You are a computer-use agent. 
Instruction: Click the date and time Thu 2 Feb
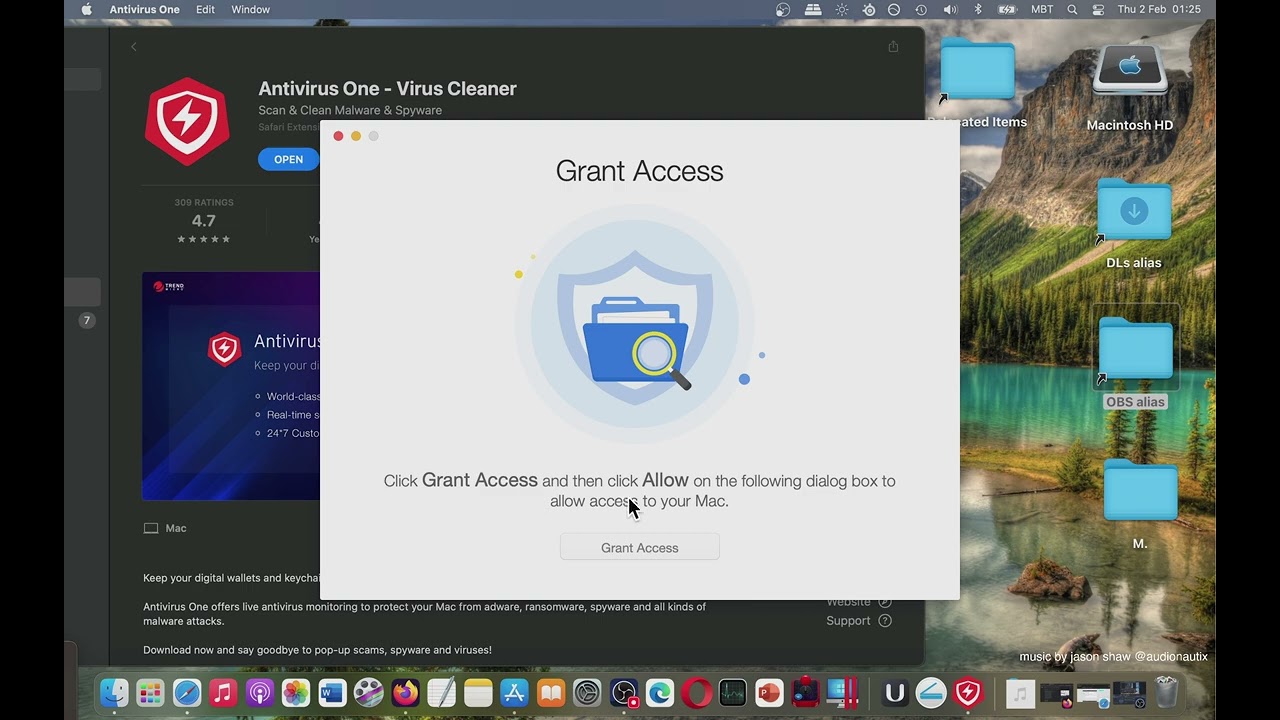point(1159,9)
